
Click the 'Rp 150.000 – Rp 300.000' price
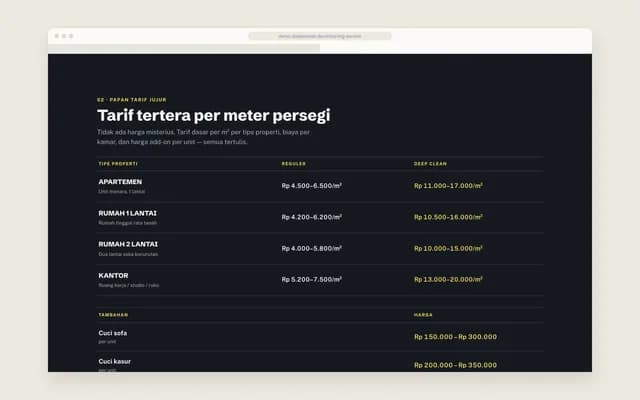456,337
